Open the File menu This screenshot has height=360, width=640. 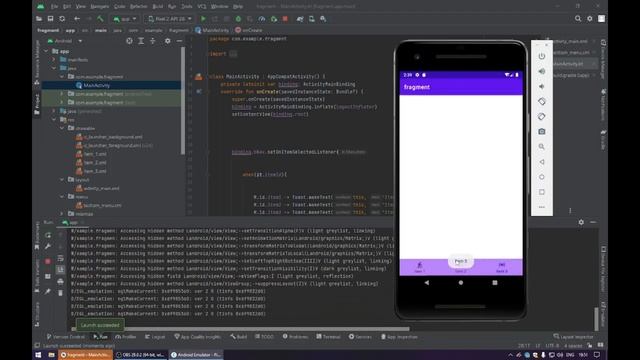[x=54, y=7]
